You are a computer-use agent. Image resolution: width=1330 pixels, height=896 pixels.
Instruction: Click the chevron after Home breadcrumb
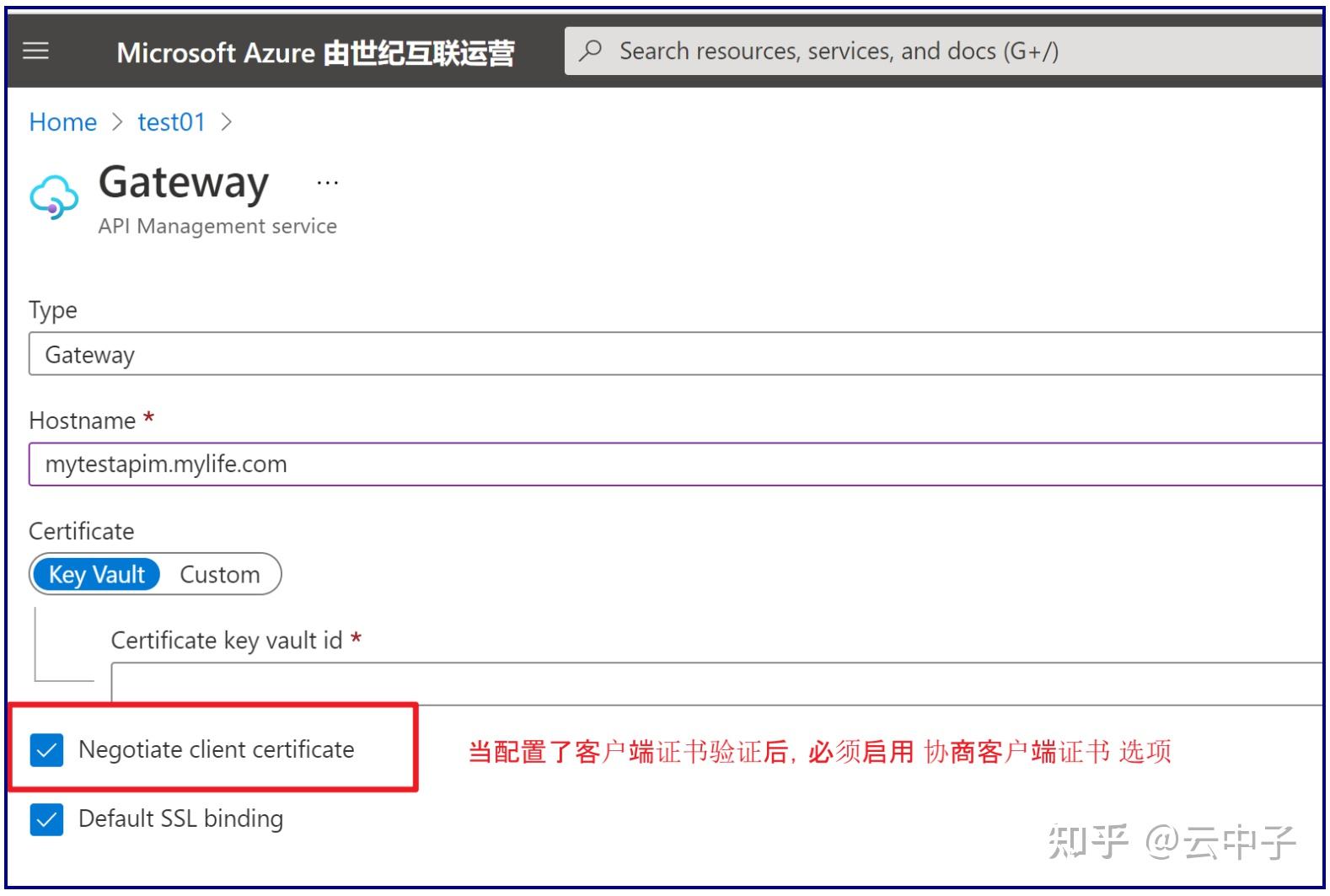point(117,122)
